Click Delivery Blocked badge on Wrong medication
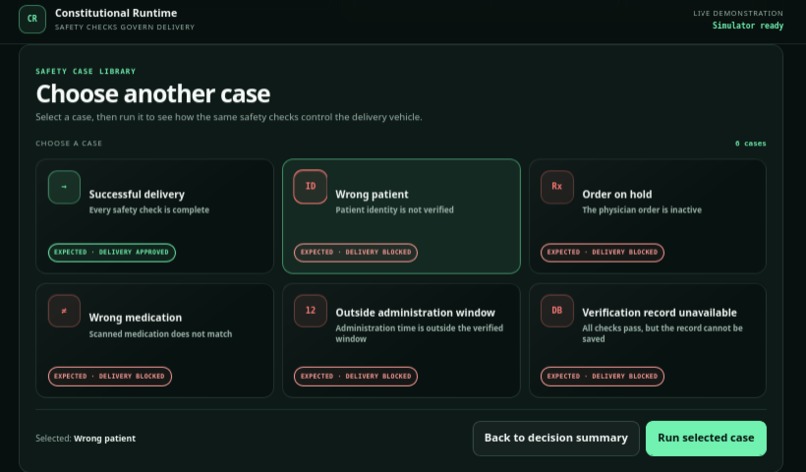The height and width of the screenshot is (472, 806). pos(109,376)
